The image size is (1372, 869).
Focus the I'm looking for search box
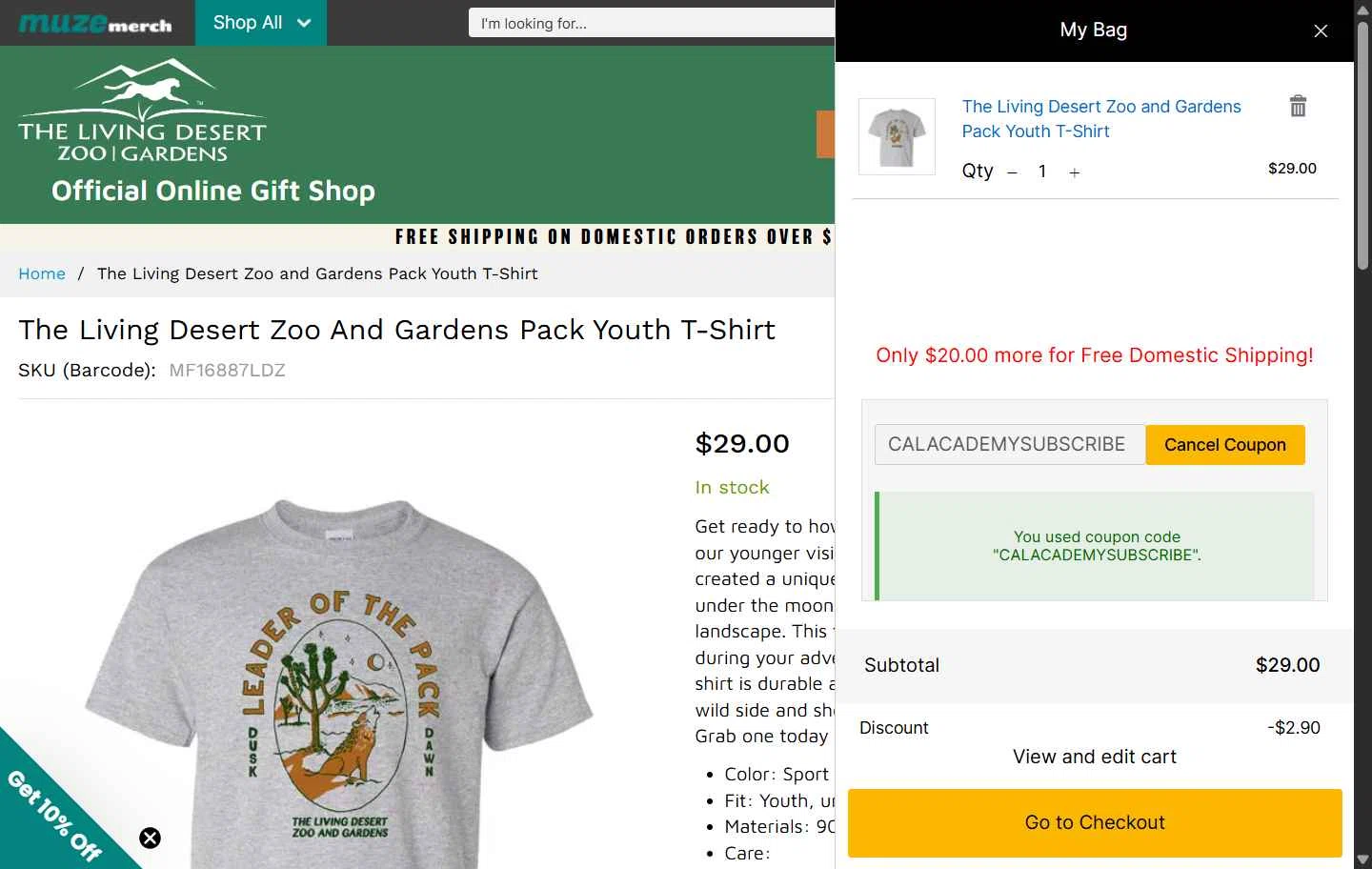(652, 23)
